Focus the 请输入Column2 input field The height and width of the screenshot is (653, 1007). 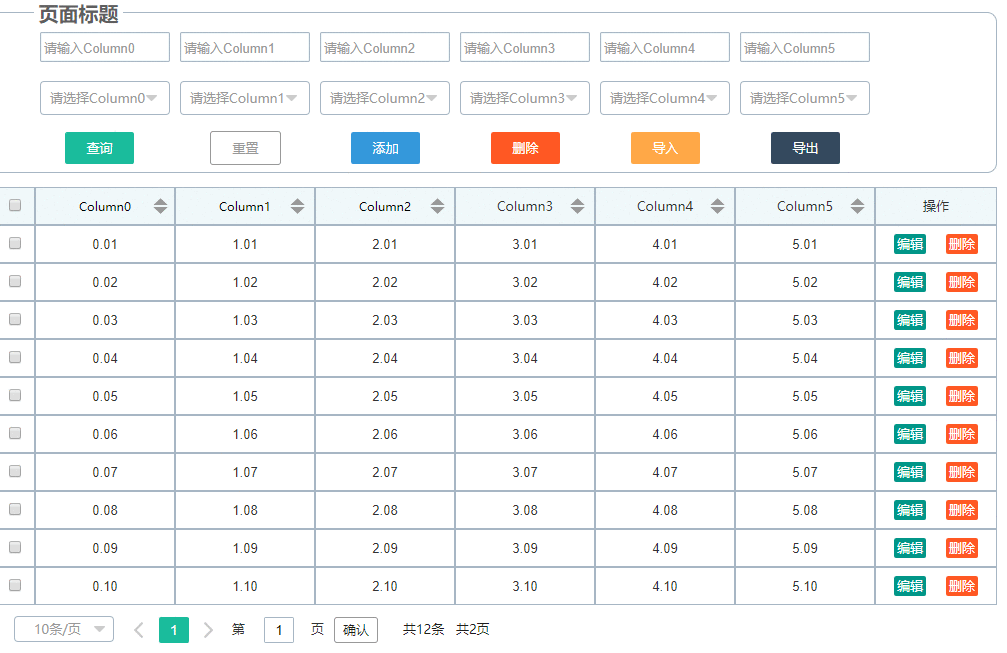click(385, 48)
